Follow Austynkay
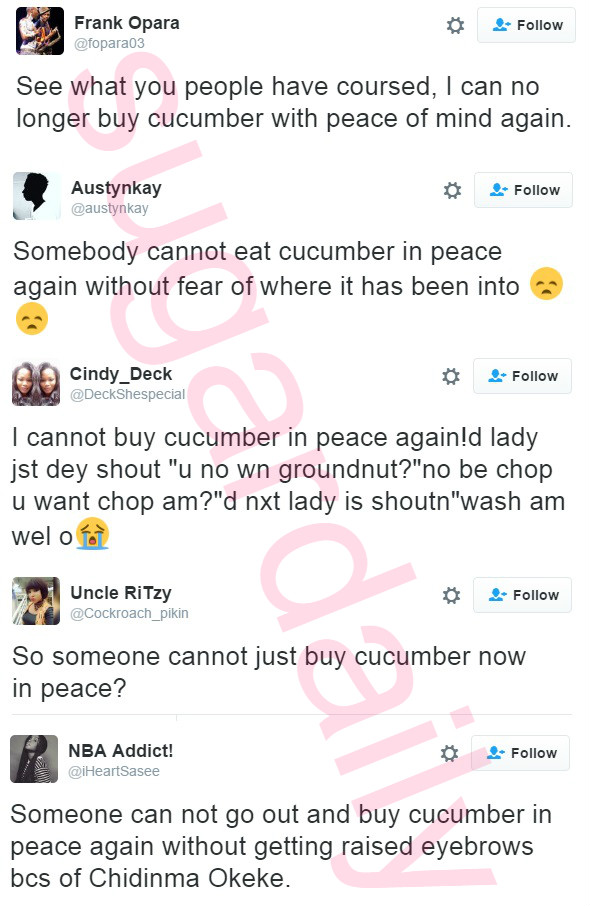Image resolution: width=590 pixels, height=906 pixels. point(524,190)
